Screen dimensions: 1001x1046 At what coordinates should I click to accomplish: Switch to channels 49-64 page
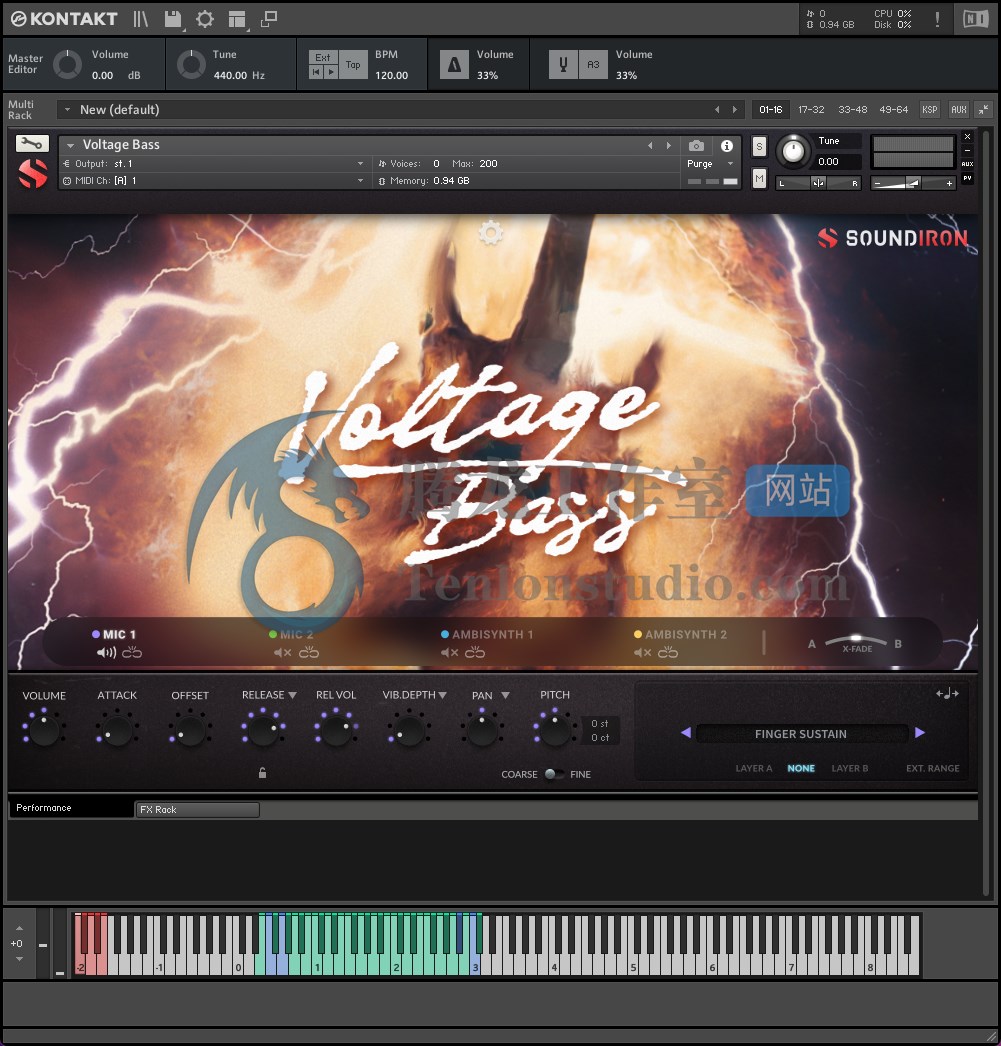tap(894, 109)
